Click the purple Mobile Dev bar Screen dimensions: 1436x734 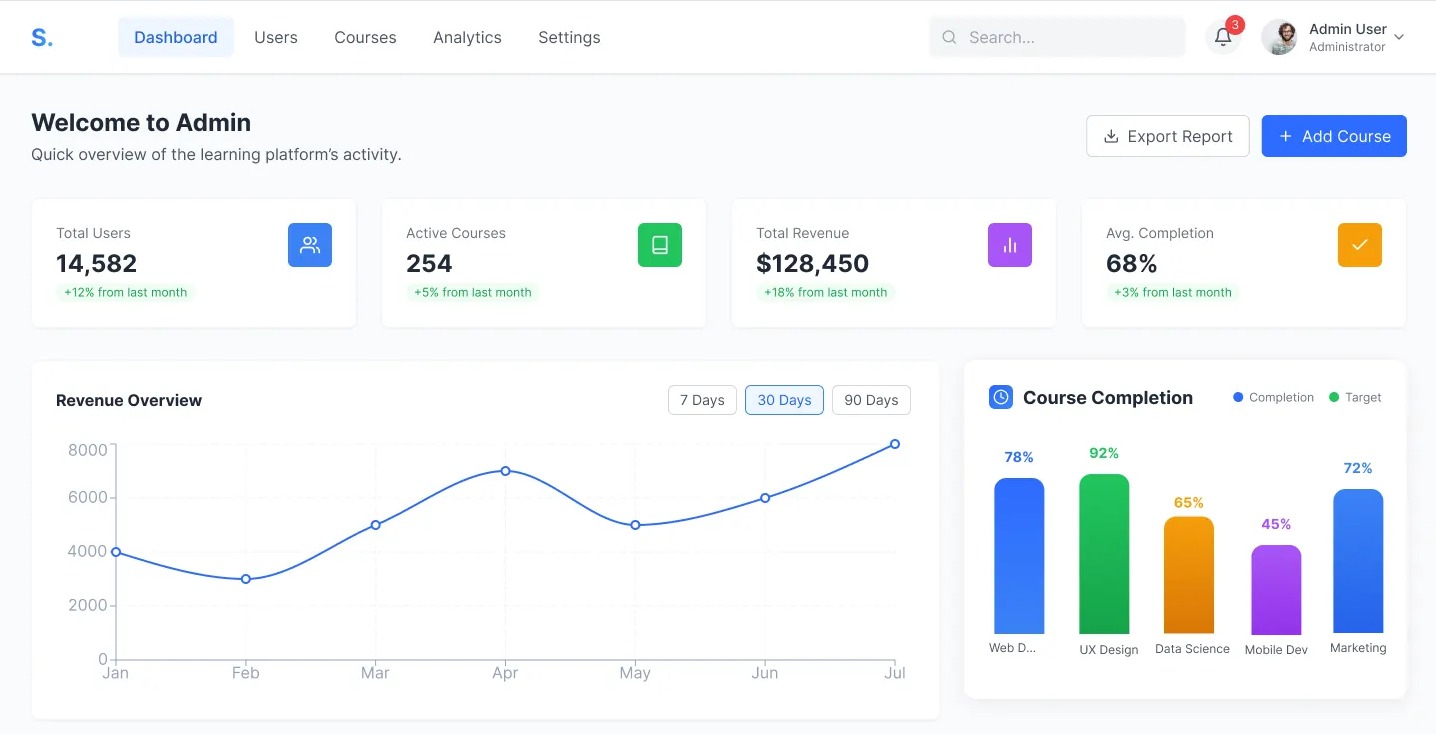point(1276,590)
